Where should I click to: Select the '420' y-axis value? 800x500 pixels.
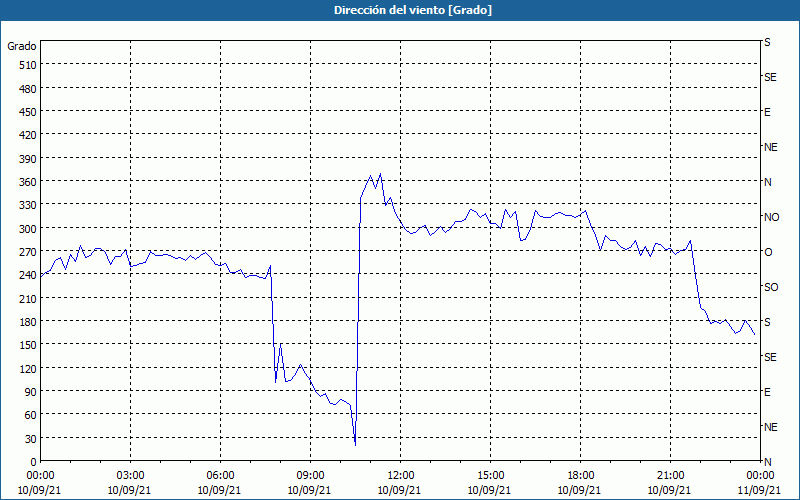pos(28,135)
